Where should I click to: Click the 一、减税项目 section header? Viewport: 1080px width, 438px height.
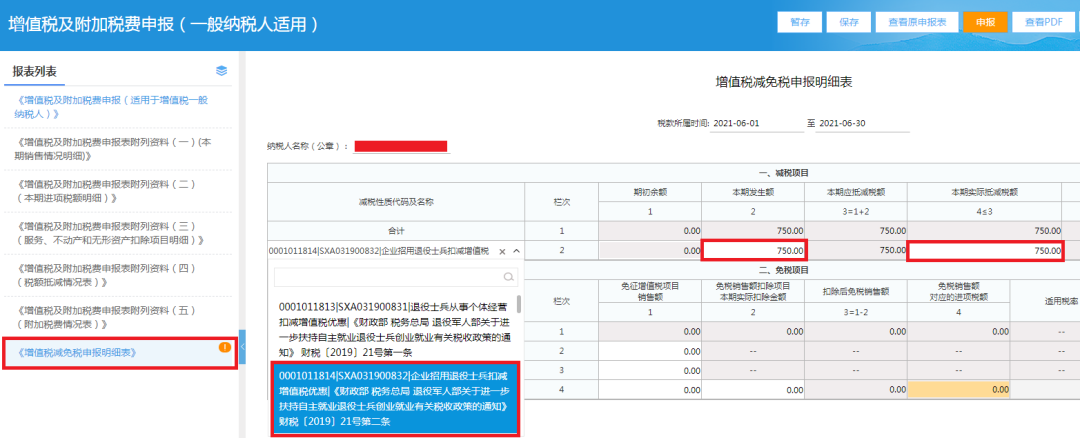[x=782, y=173]
